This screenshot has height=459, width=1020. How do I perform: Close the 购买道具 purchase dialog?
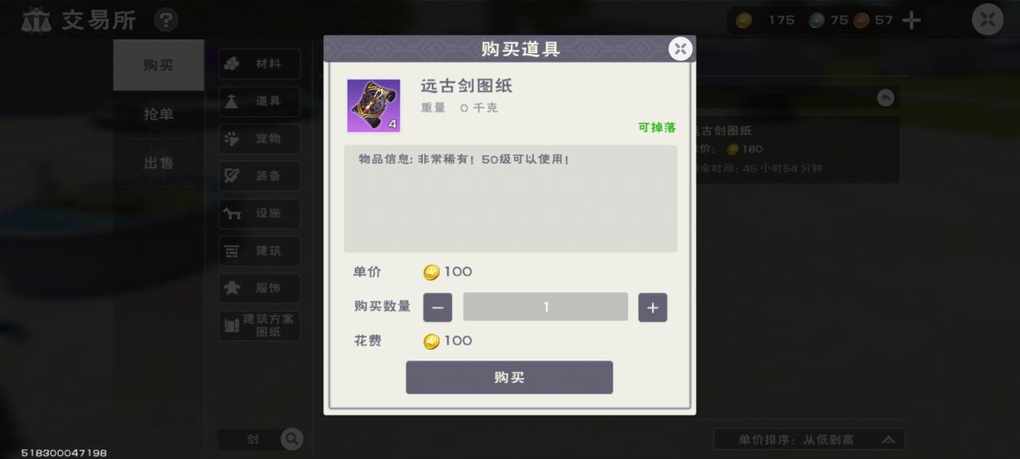(x=680, y=49)
